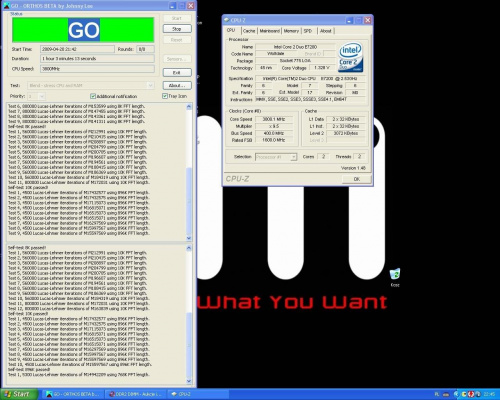
Task: Click the OK button in CPU-Z
Action: [356, 179]
